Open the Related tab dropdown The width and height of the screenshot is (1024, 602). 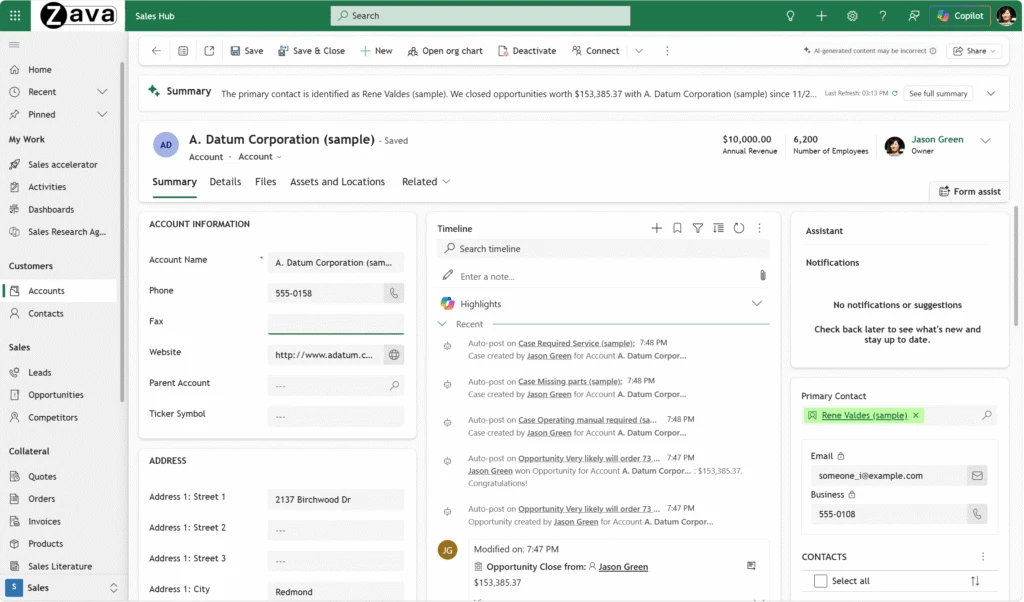425,182
